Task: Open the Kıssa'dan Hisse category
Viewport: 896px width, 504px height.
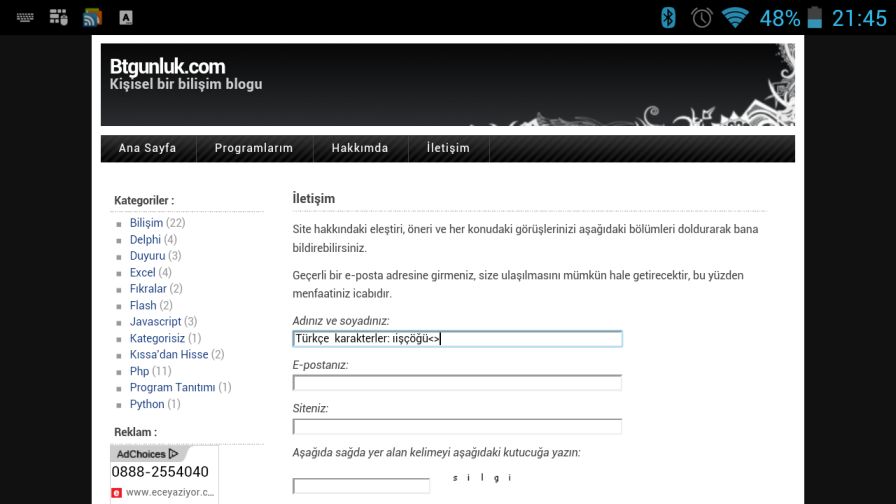Action: [x=169, y=354]
